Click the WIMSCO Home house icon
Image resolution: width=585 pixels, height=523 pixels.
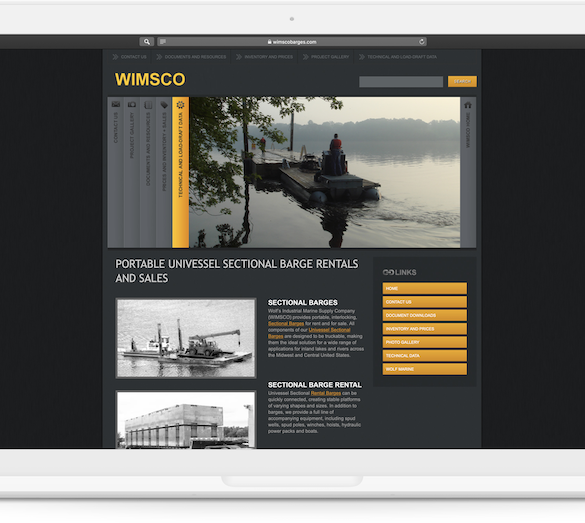click(x=468, y=105)
